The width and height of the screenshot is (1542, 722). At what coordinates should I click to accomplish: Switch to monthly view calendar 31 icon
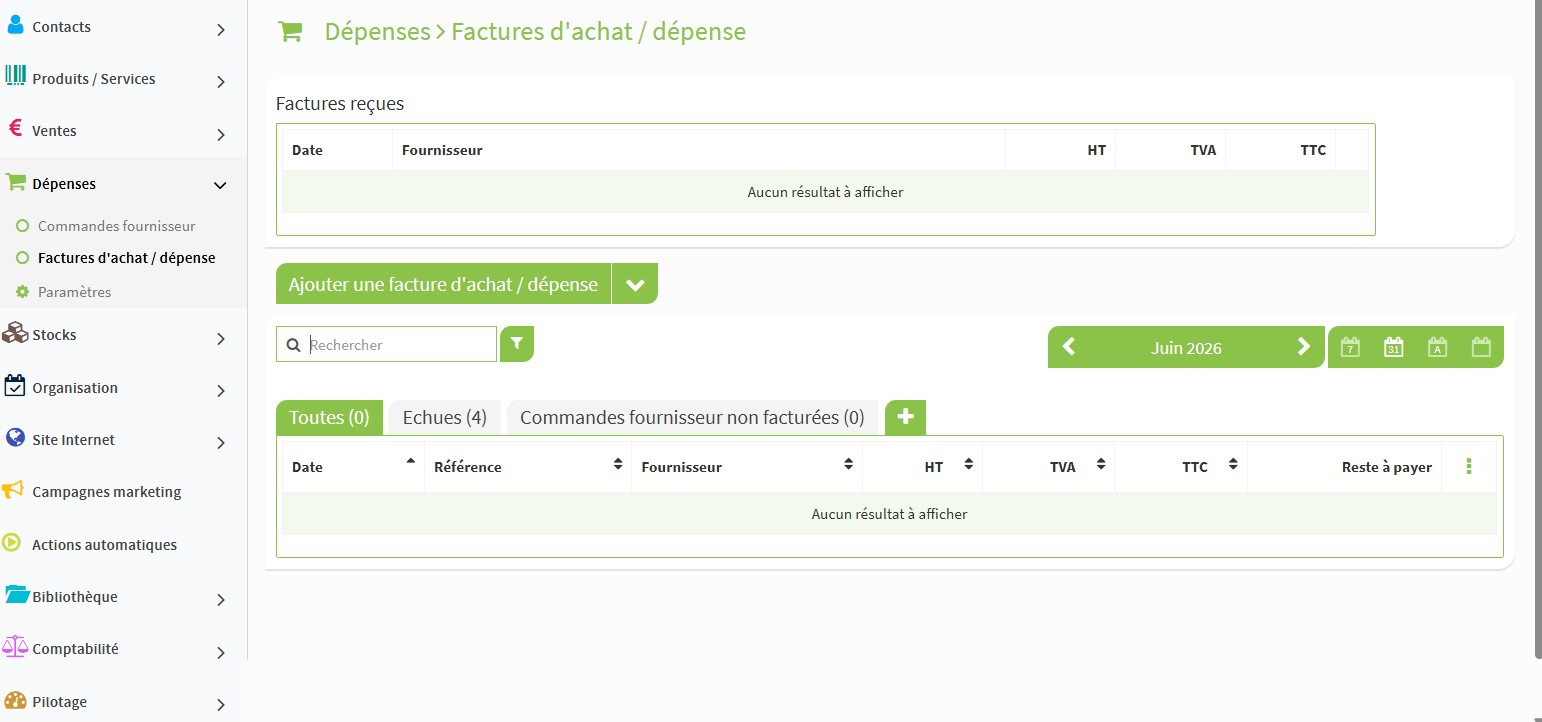point(1393,347)
